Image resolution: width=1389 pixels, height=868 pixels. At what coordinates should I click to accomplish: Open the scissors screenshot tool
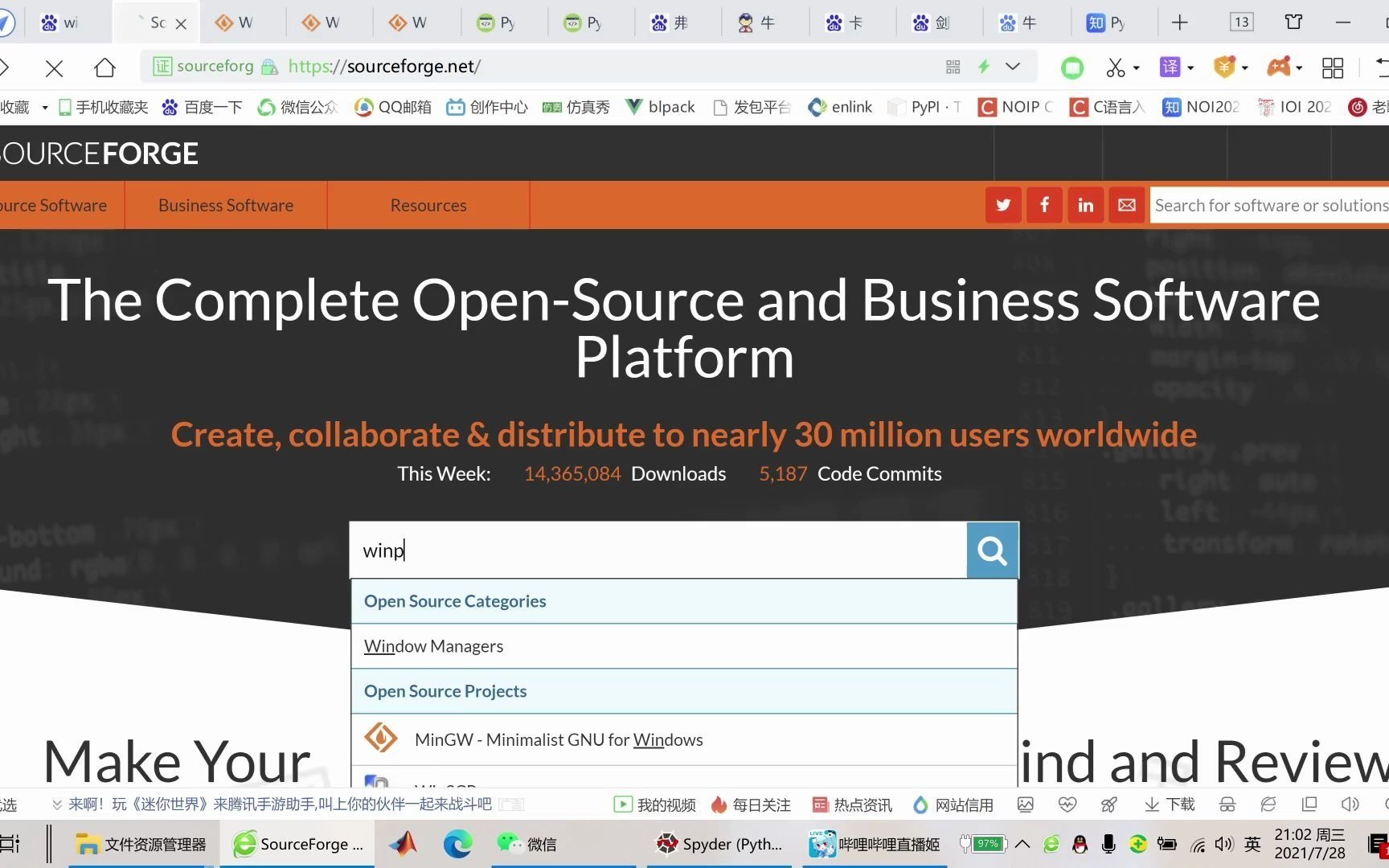click(x=1116, y=68)
